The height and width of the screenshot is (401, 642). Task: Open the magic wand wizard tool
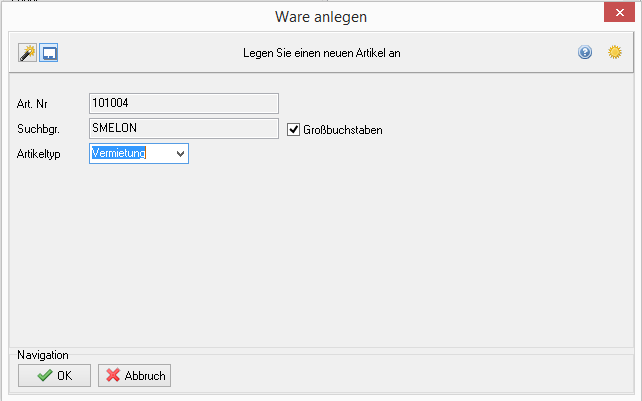tap(27, 53)
